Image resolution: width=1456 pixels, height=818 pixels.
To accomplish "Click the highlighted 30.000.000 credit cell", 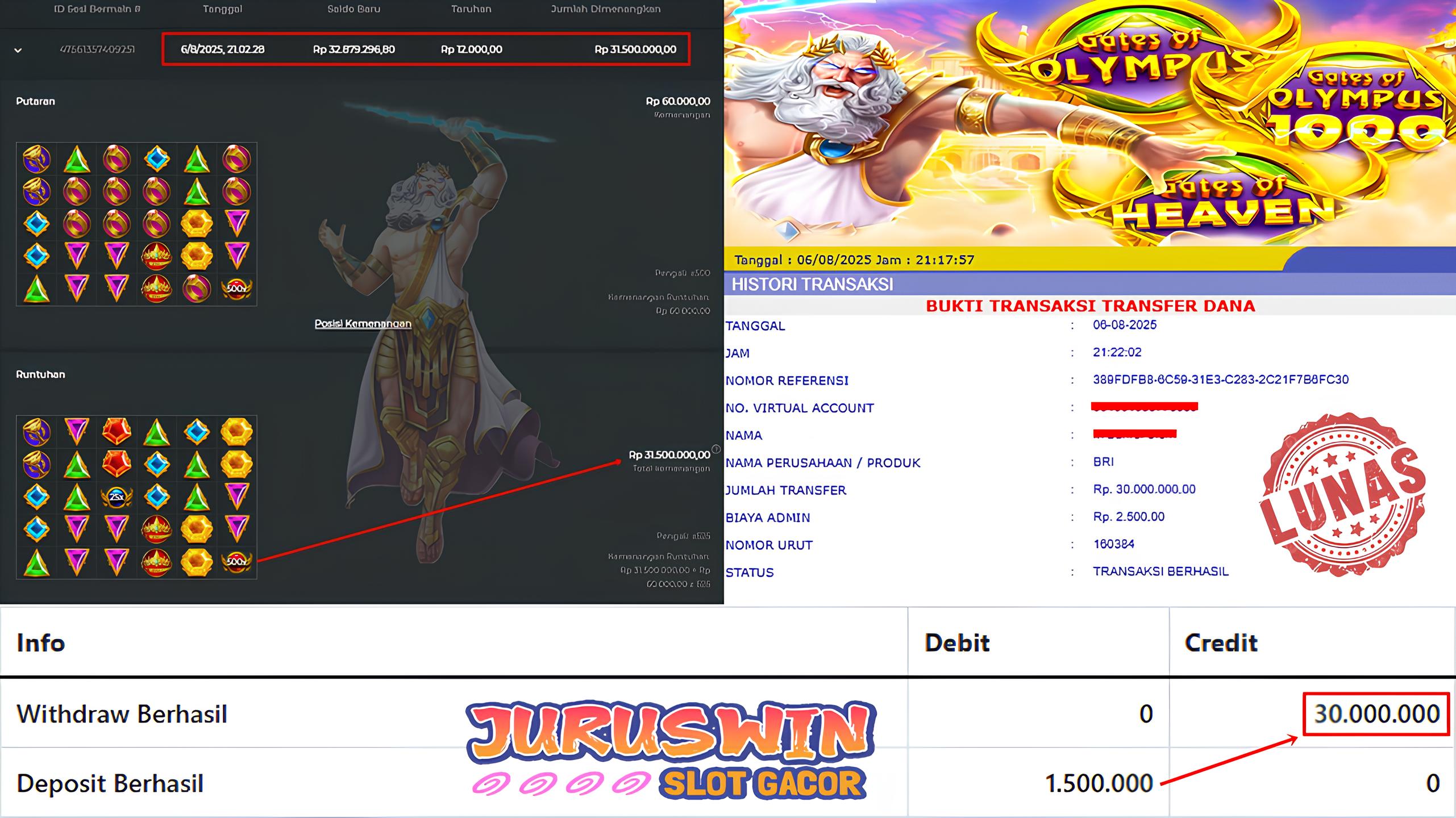I will [x=1376, y=714].
